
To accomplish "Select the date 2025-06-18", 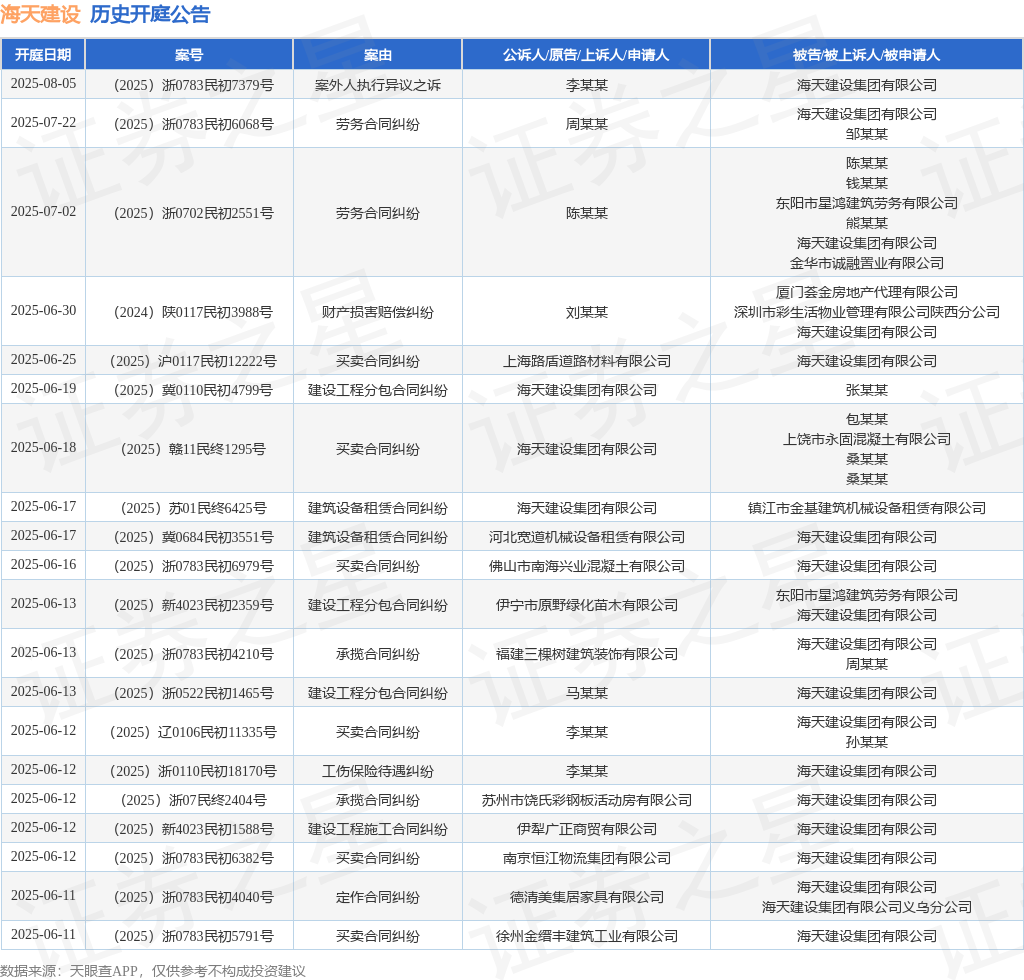I will click(x=43, y=448).
